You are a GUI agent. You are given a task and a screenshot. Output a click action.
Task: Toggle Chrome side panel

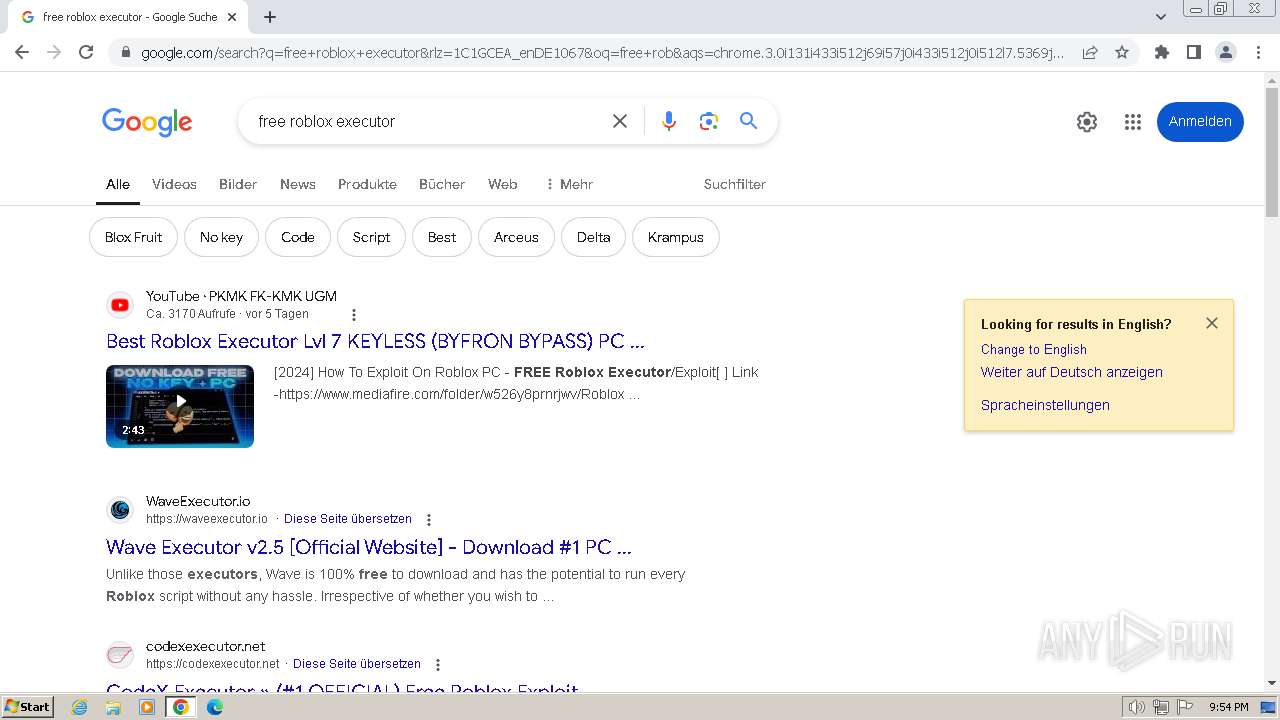[x=1193, y=52]
